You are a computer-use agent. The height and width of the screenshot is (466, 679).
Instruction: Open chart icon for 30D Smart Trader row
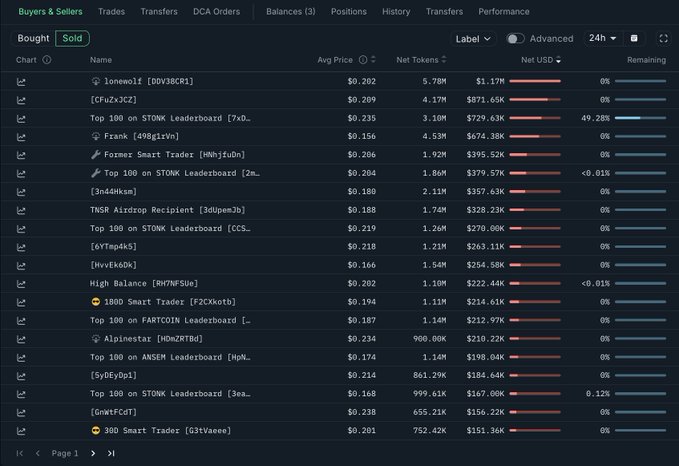point(21,431)
